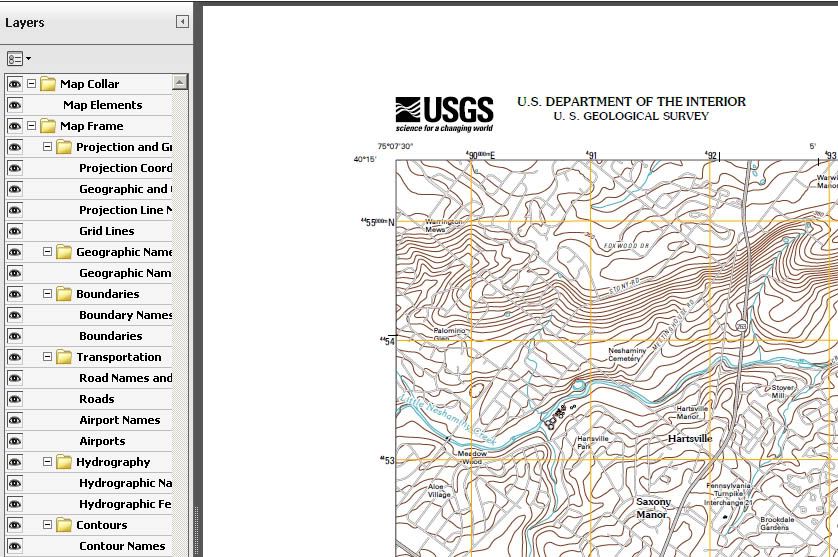Collapse the Geographic Names group
This screenshot has height=557, width=838.
pos(48,251)
